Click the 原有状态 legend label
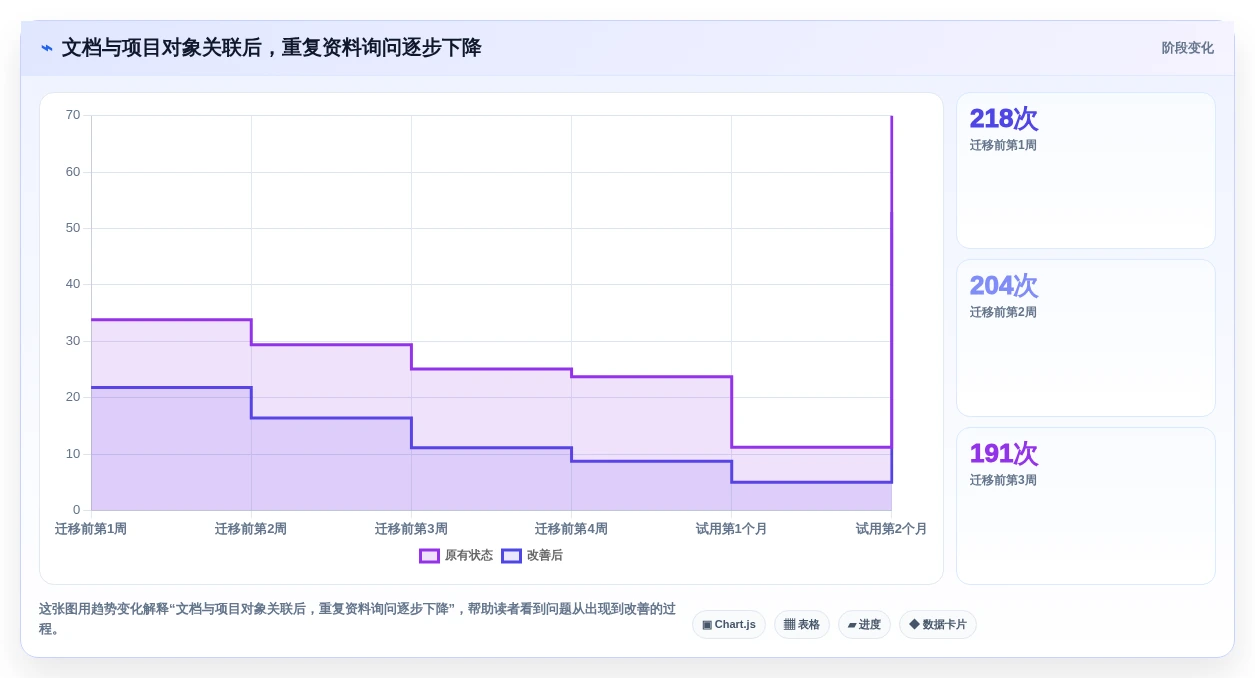 tap(469, 556)
